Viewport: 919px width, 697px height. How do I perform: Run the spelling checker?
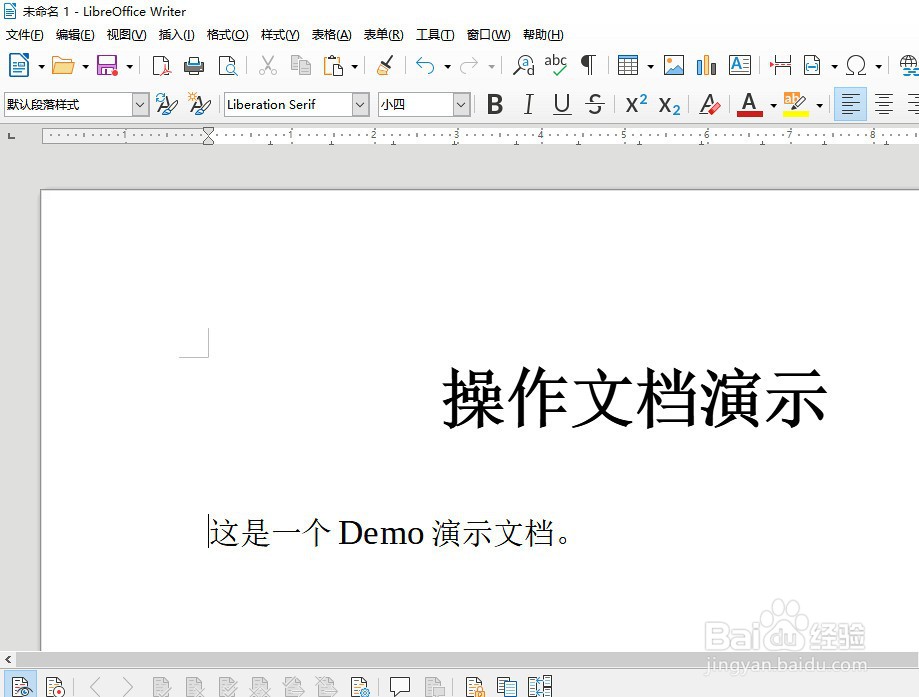(556, 65)
